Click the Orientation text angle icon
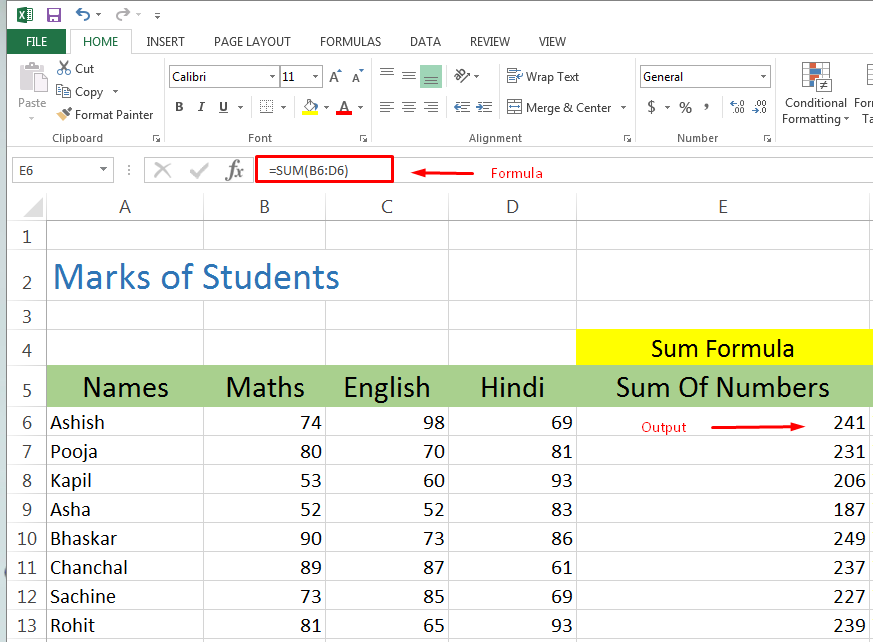The height and width of the screenshot is (642, 873). [x=461, y=76]
